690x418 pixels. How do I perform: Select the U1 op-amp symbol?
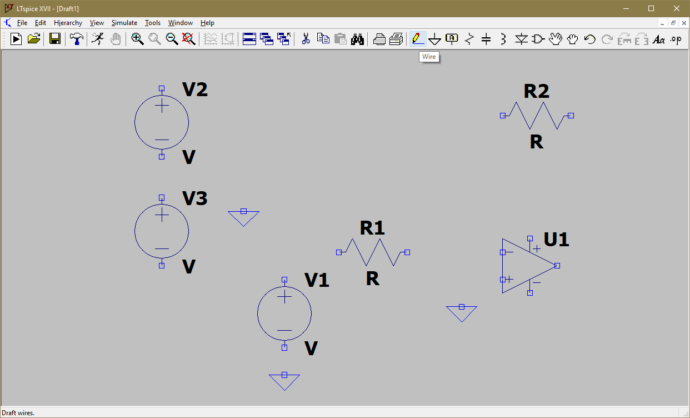pyautogui.click(x=526, y=265)
